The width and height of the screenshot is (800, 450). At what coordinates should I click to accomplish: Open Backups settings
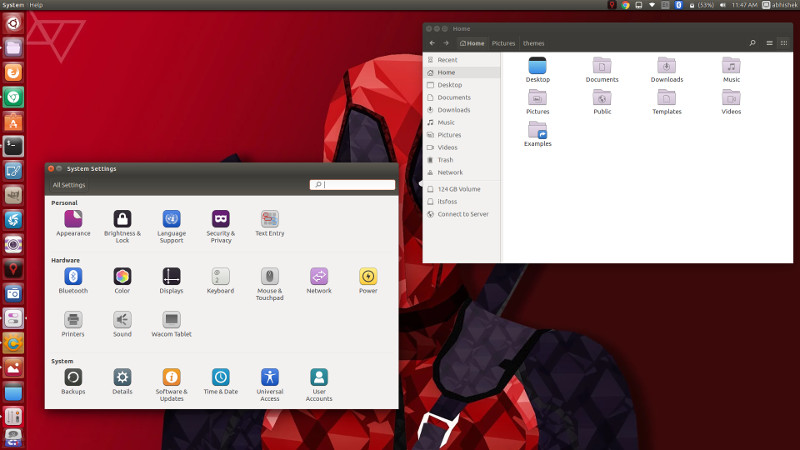click(x=73, y=382)
